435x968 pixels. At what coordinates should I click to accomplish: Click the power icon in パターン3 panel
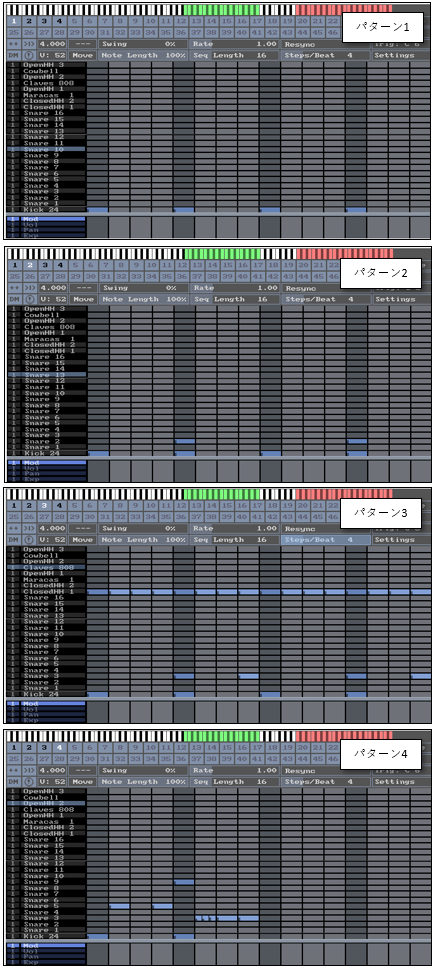tap(29, 540)
